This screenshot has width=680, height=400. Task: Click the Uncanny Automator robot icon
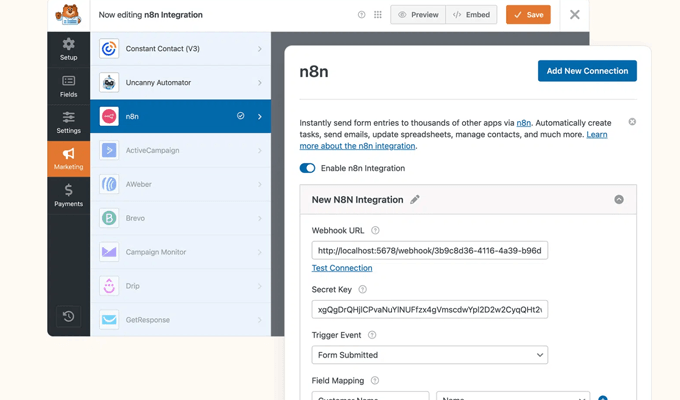click(x=109, y=82)
